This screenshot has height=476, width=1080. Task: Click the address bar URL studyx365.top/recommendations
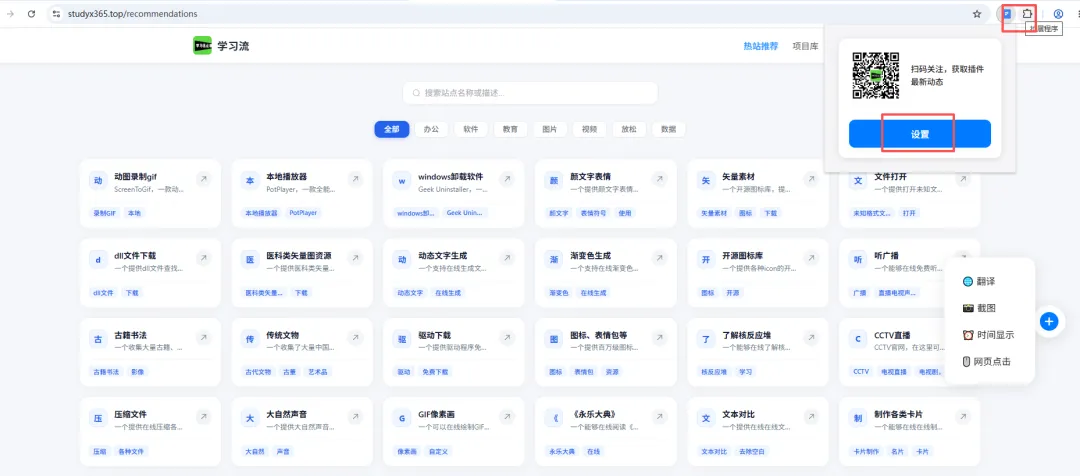point(132,14)
